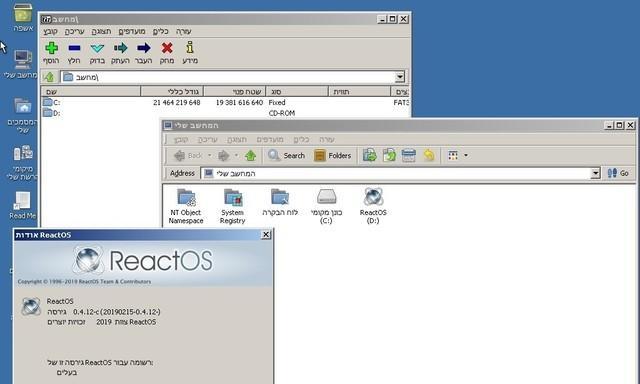This screenshot has width=640, height=384.
Task: Sort by תווית label column header in 7-Zip
Action: pyautogui.click(x=360, y=91)
